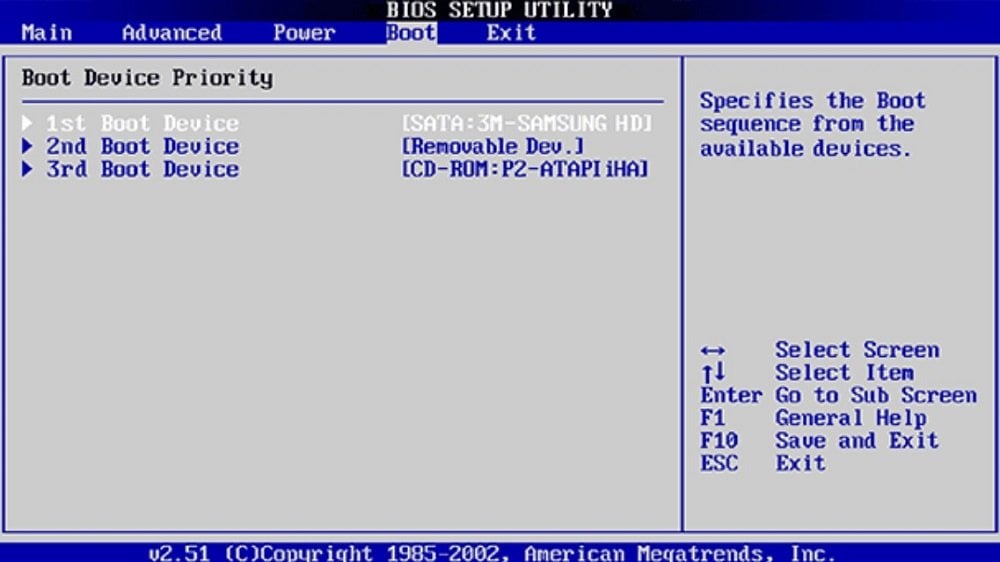The image size is (1000, 562).
Task: Go to the Power tab
Action: pyautogui.click(x=304, y=33)
